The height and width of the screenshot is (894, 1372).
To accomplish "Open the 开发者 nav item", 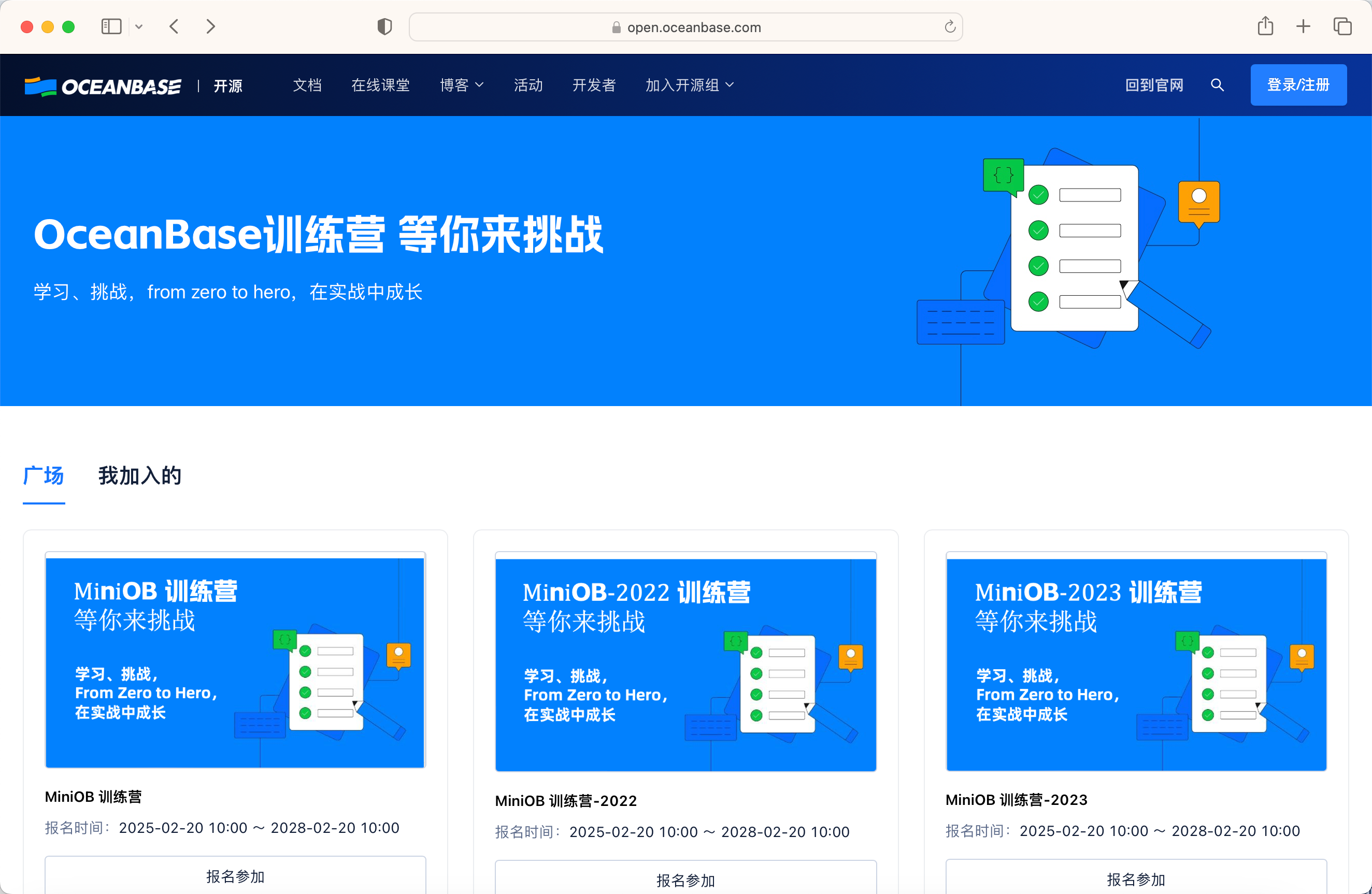I will click(x=594, y=85).
